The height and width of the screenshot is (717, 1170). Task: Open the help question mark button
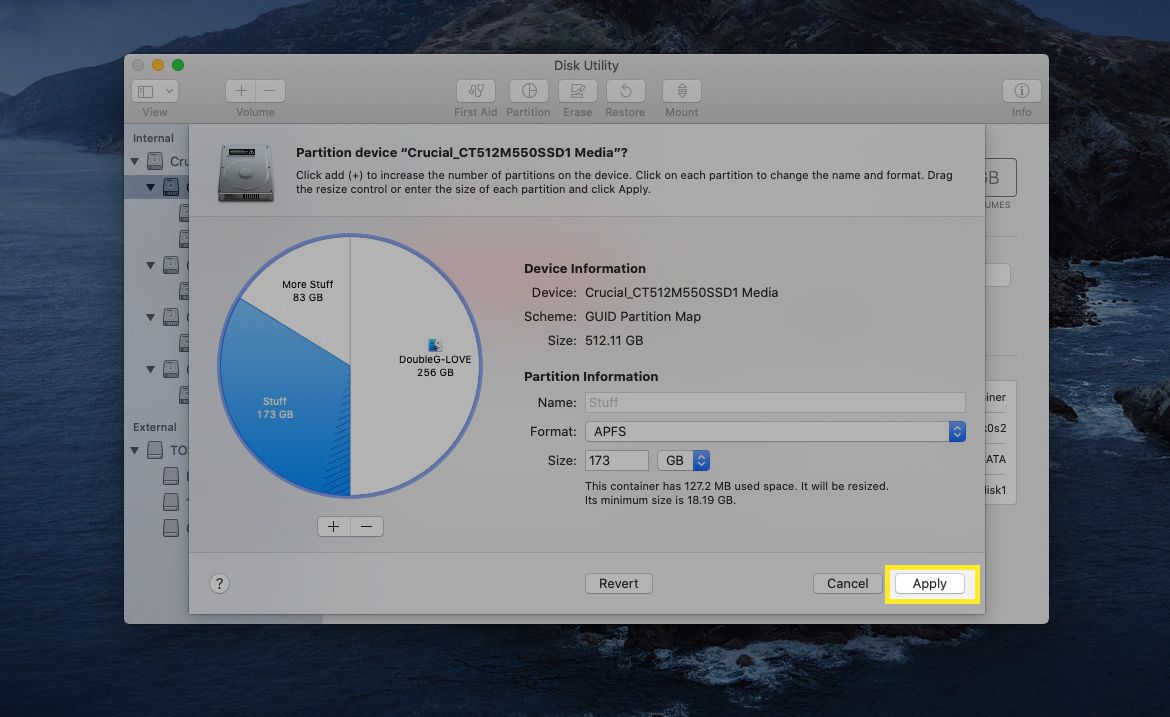[x=220, y=584]
